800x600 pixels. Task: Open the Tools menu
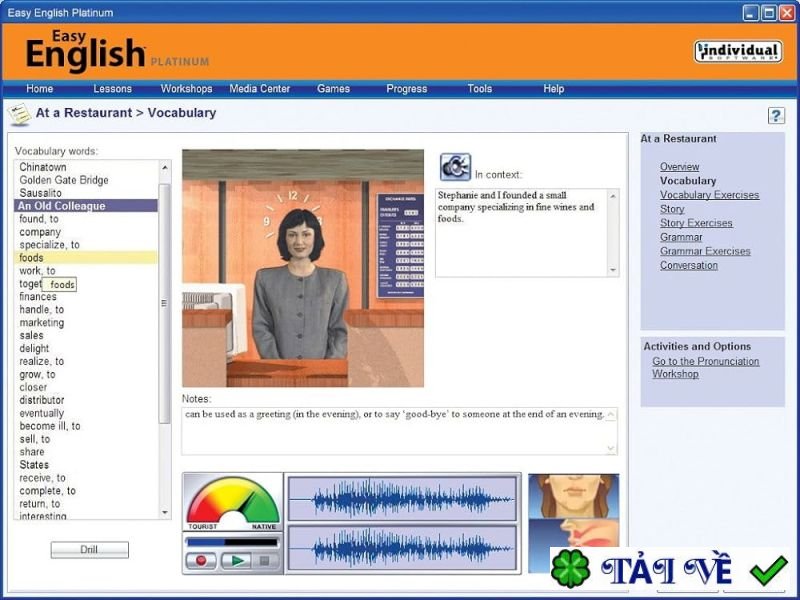pos(480,89)
